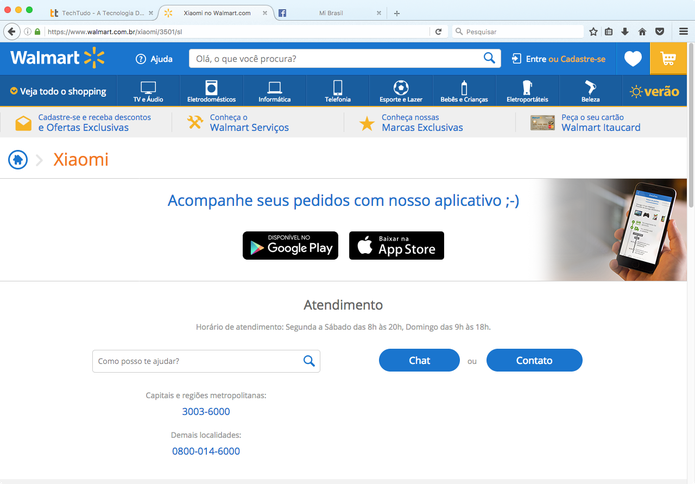This screenshot has height=484, width=695.
Task: Open the Beleza category
Action: 590,91
